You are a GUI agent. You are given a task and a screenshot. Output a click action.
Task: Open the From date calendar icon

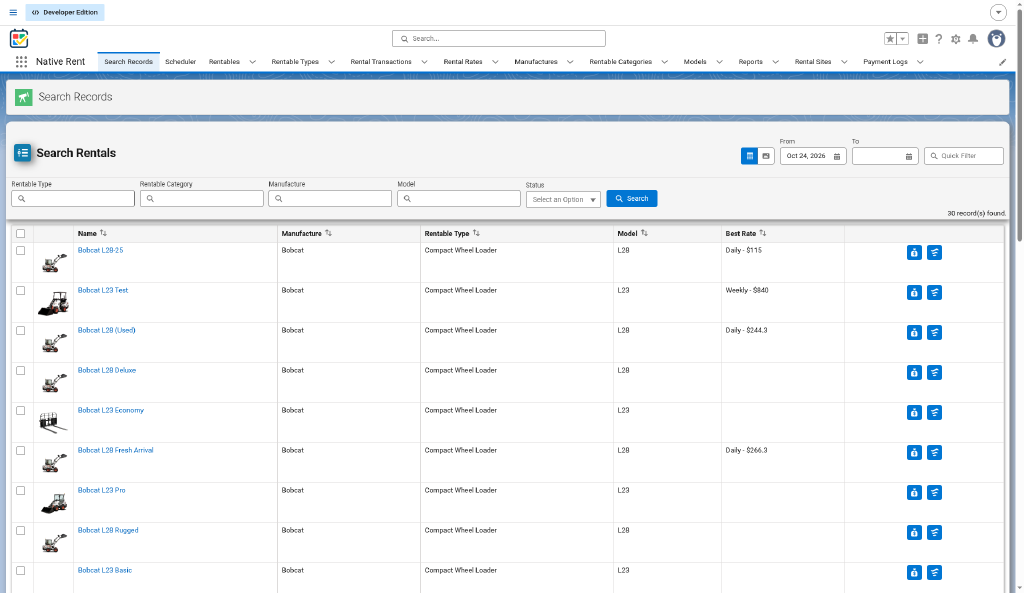(837, 157)
